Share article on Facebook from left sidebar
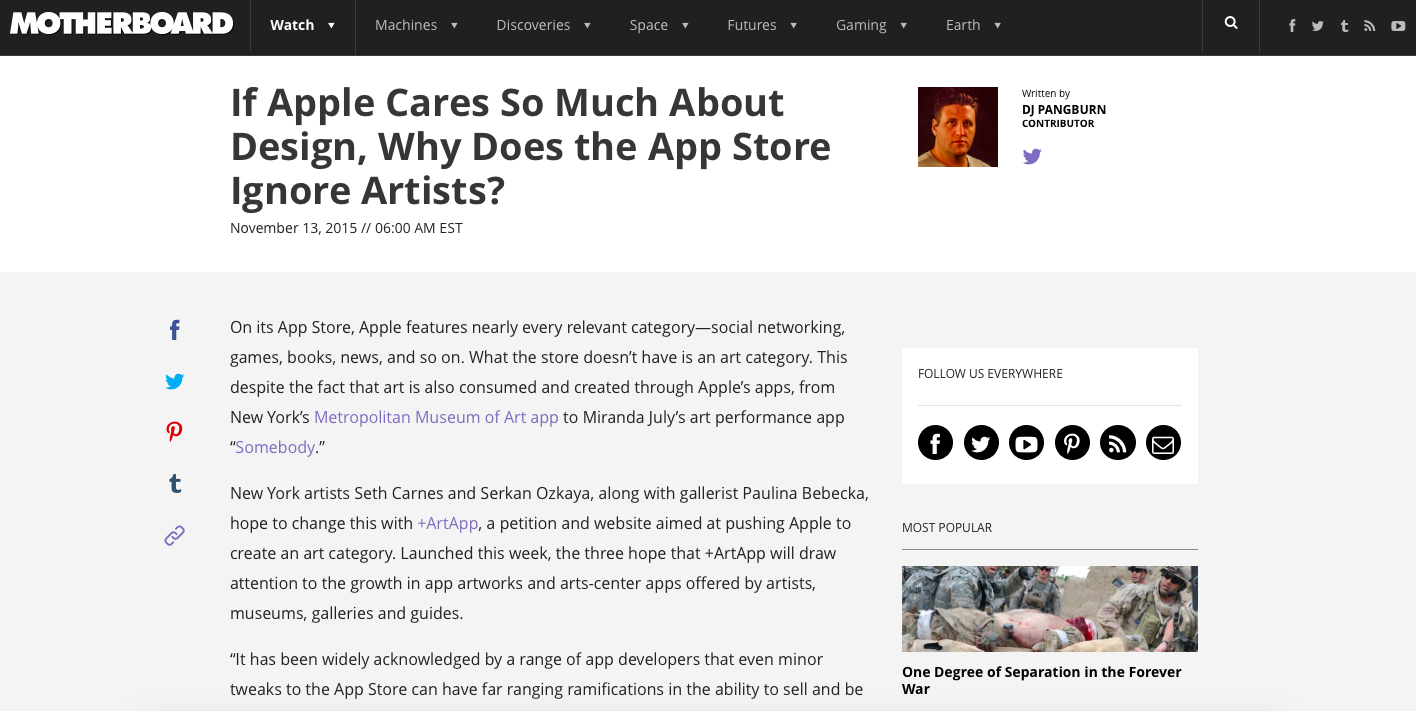Screen dimensions: 1416x711 (174, 330)
